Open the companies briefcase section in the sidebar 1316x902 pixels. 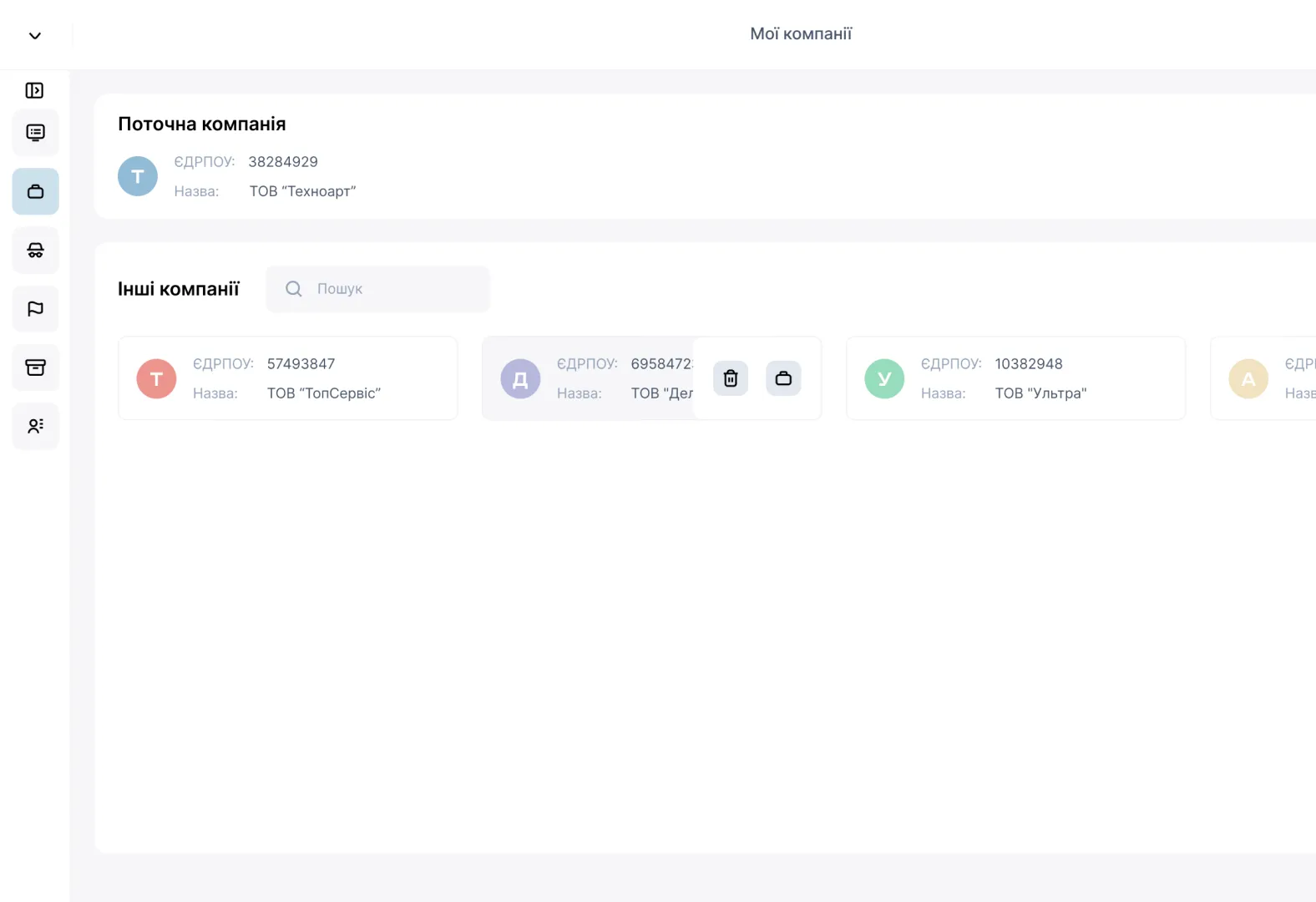35,191
